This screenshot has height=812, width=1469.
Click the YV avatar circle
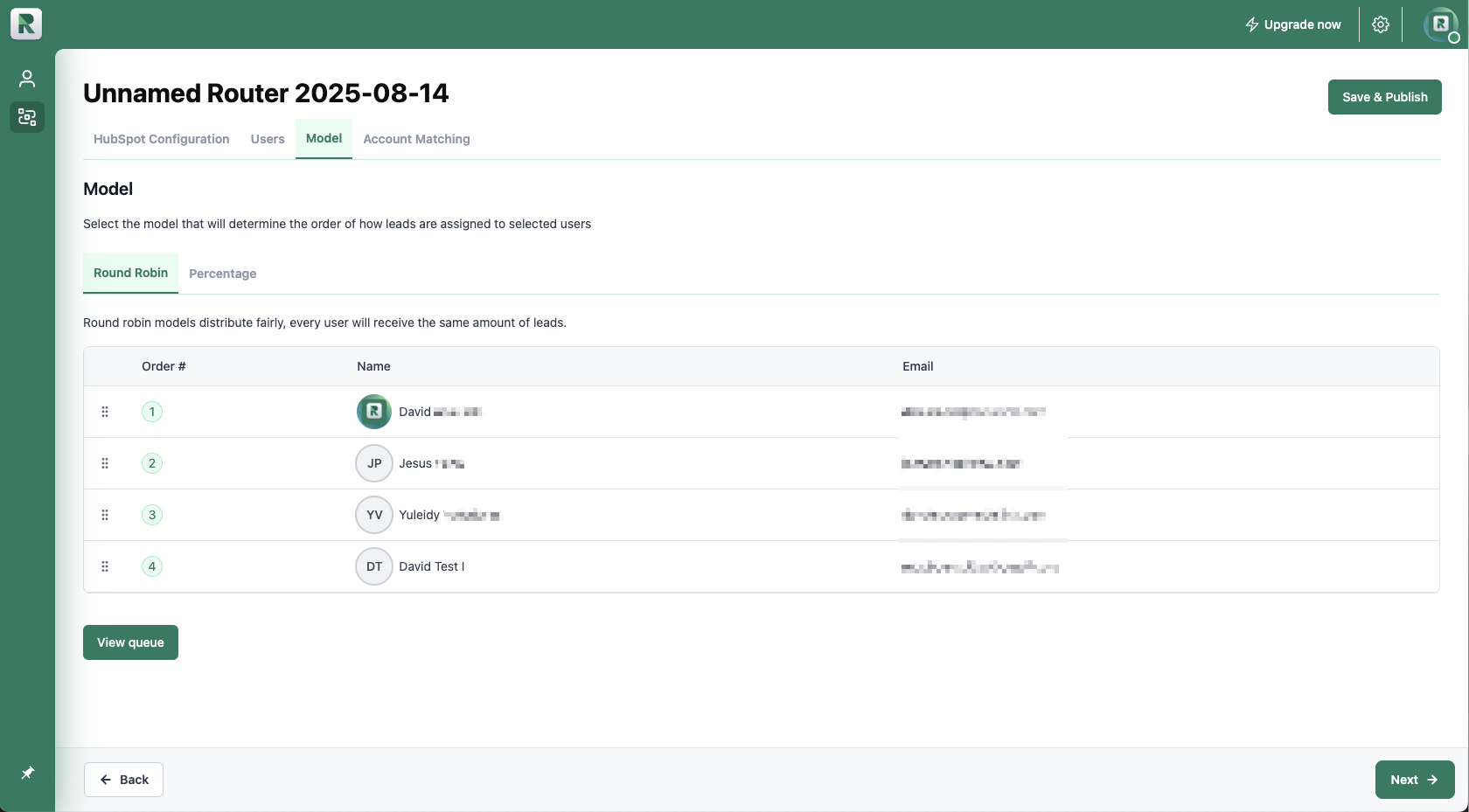[x=374, y=515]
